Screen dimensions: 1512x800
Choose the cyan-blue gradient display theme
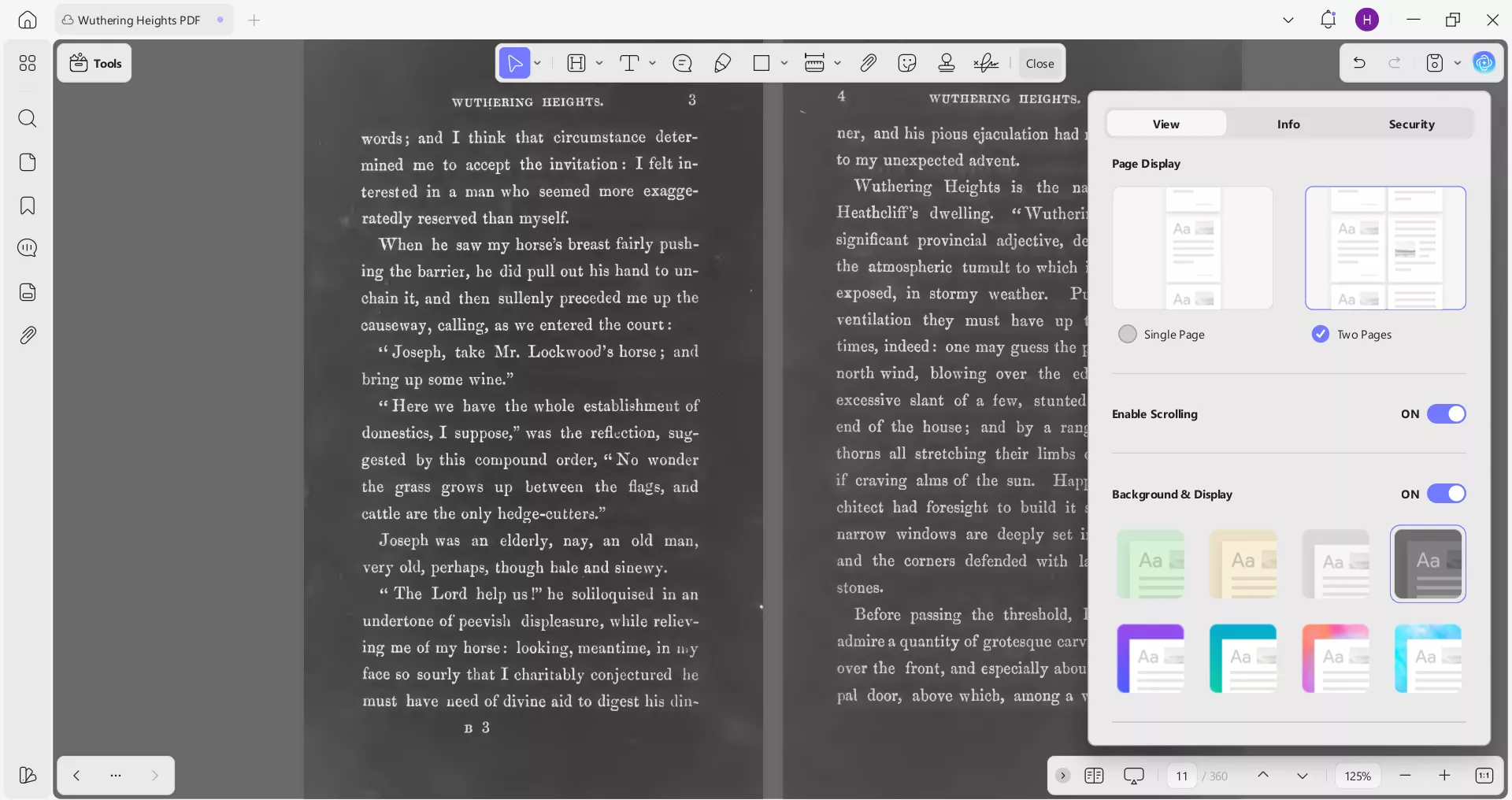[x=1428, y=658]
